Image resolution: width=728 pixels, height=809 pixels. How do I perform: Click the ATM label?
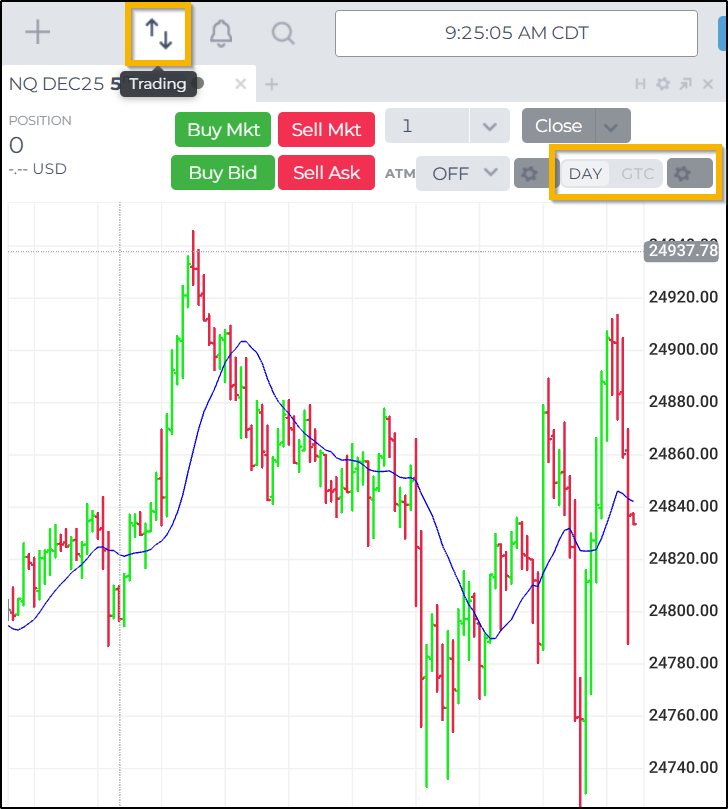click(x=400, y=174)
